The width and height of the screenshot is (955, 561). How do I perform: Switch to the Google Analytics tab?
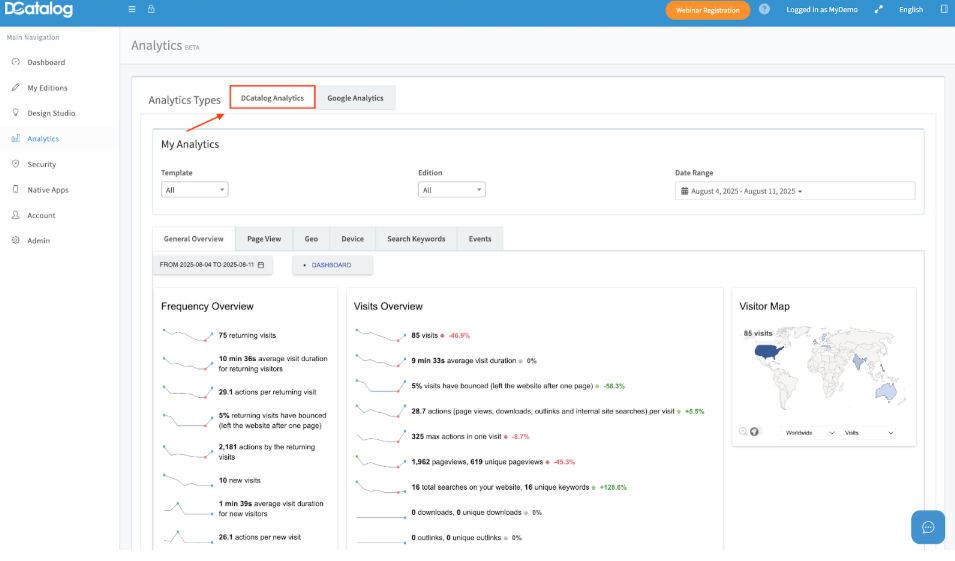point(355,98)
